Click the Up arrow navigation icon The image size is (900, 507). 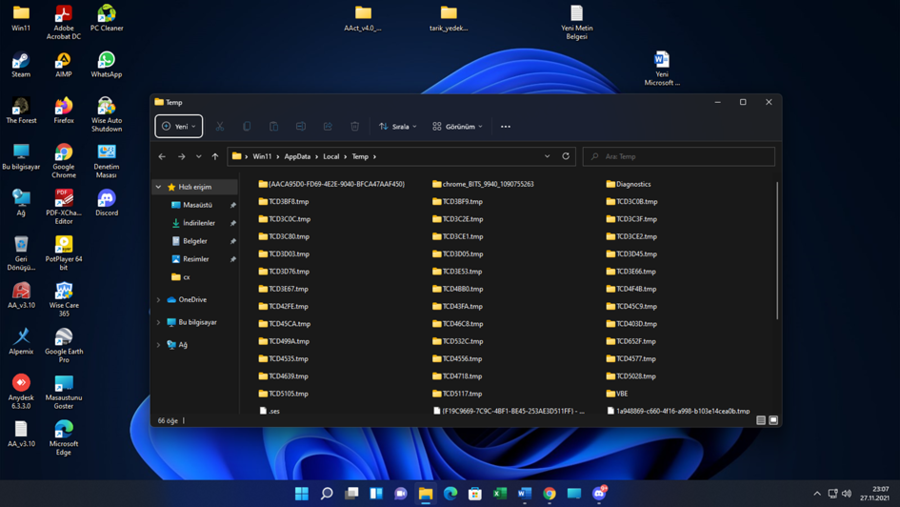[x=215, y=157]
